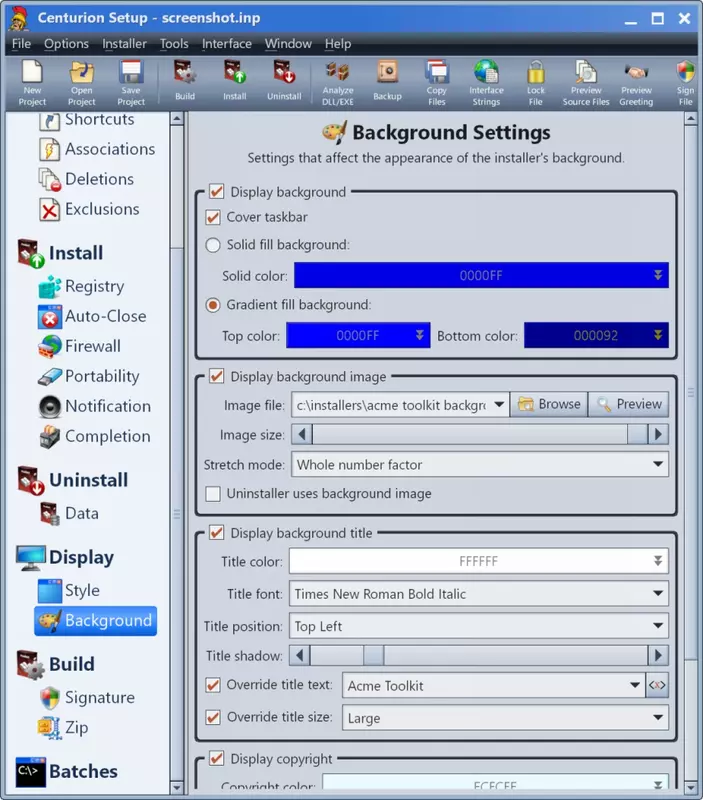Open the Image file path dropdown

click(499, 405)
